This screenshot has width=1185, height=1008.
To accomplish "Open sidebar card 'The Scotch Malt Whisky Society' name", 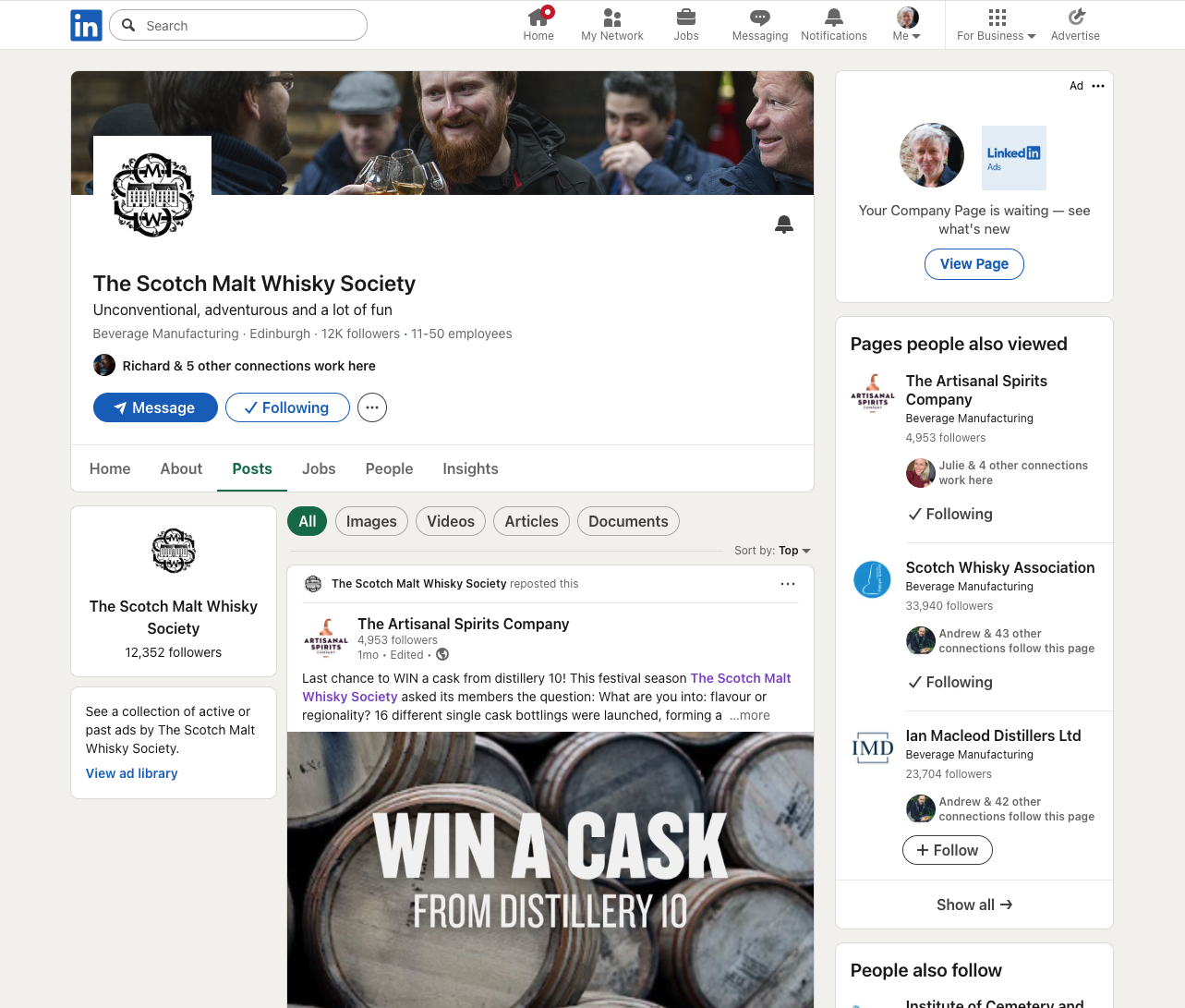I will (x=174, y=617).
